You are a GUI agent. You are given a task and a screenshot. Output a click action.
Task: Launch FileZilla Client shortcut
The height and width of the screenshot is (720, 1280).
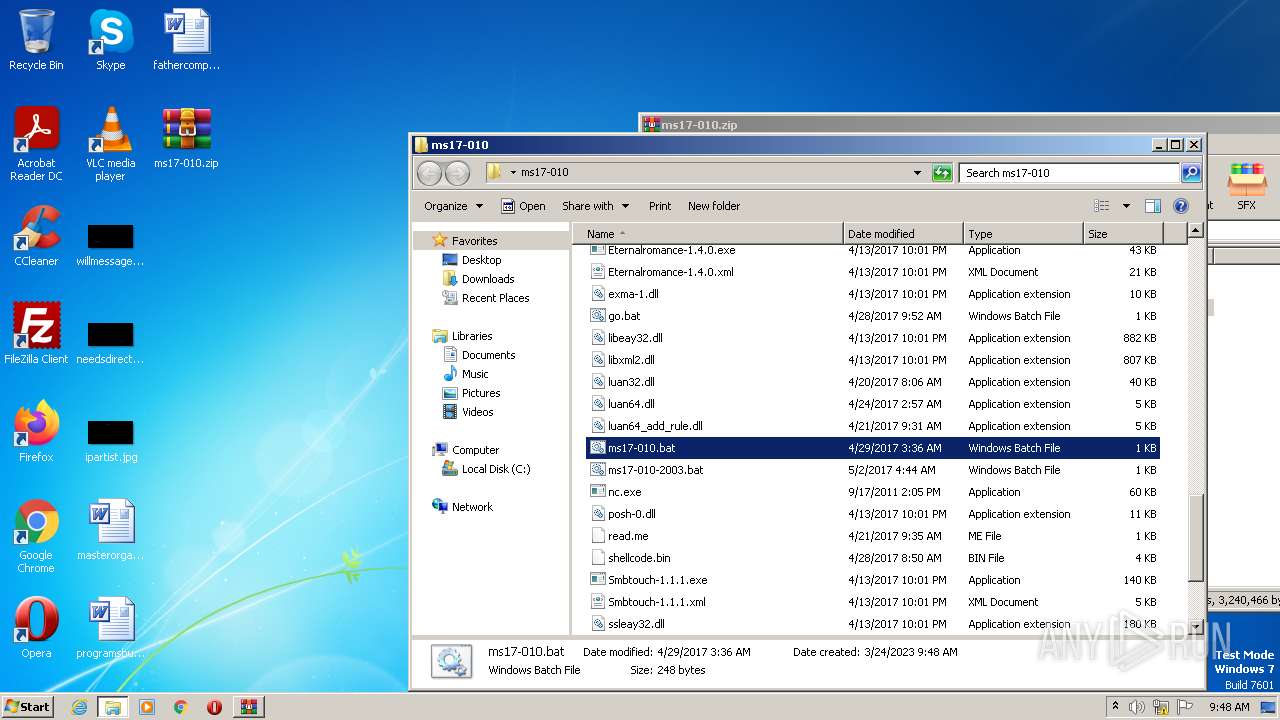pyautogui.click(x=36, y=334)
